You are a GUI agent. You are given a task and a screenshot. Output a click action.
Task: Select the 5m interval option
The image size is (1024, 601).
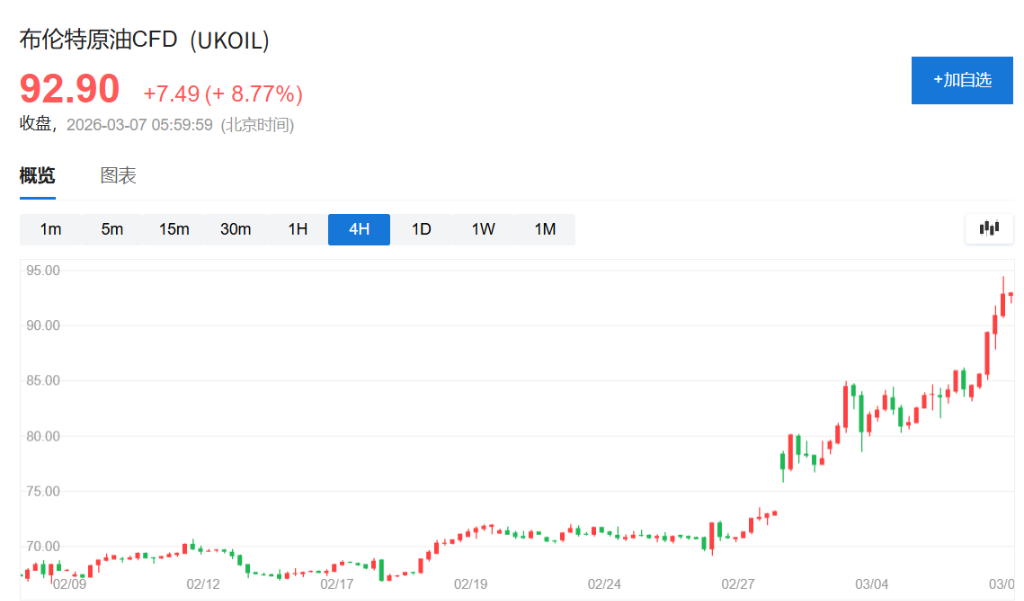point(112,229)
